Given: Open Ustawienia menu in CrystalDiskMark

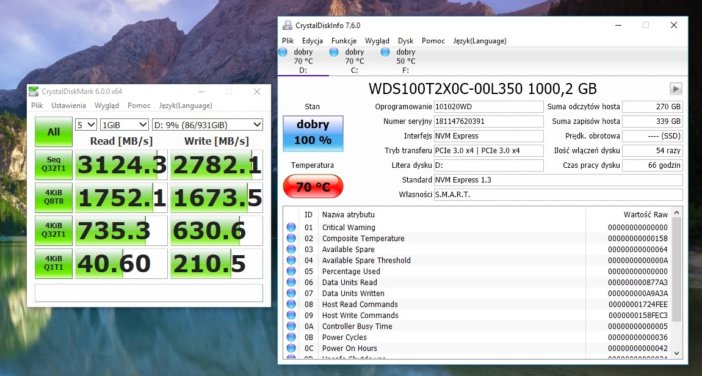Looking at the screenshot, I should click(x=68, y=106).
